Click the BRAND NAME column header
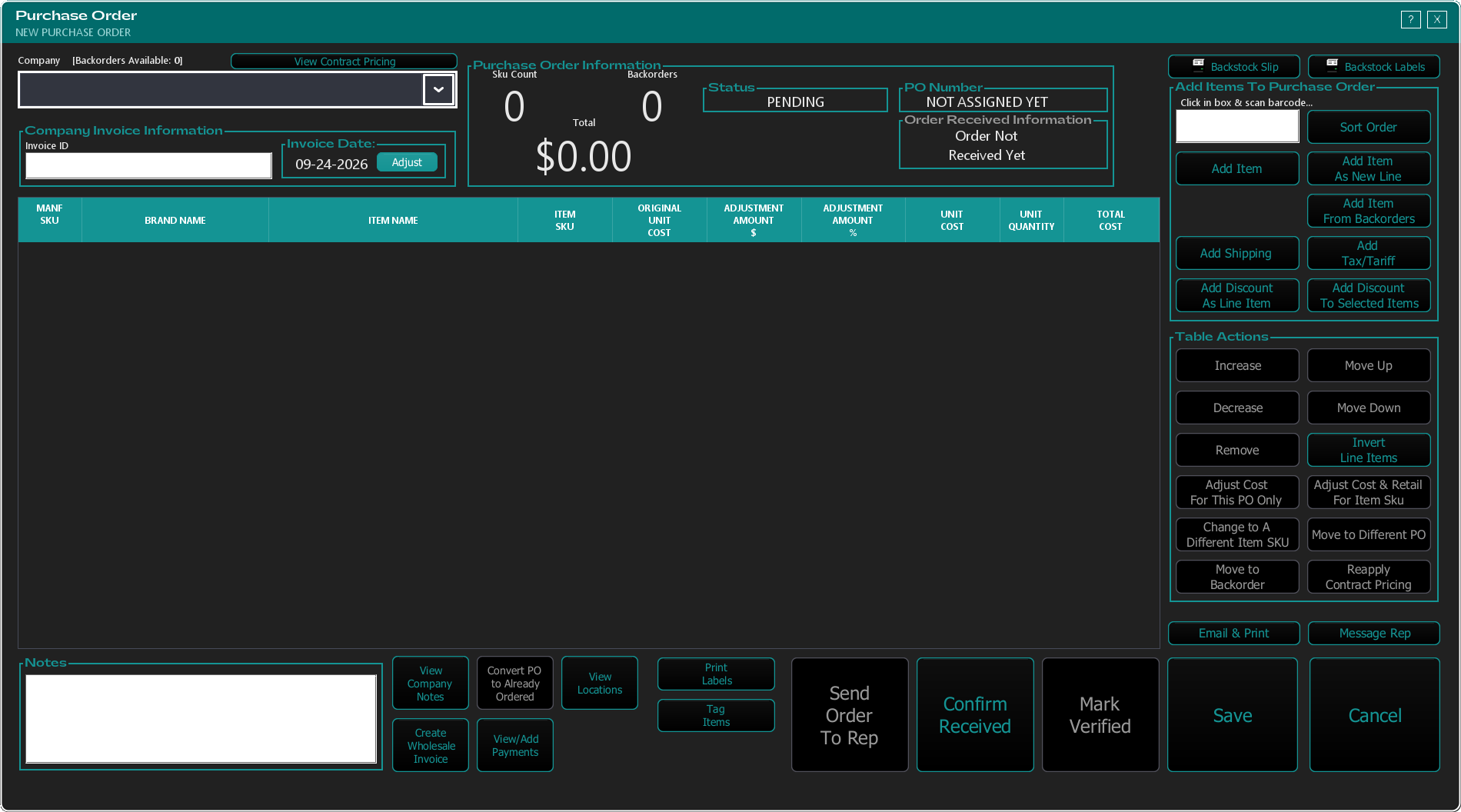 pos(175,220)
